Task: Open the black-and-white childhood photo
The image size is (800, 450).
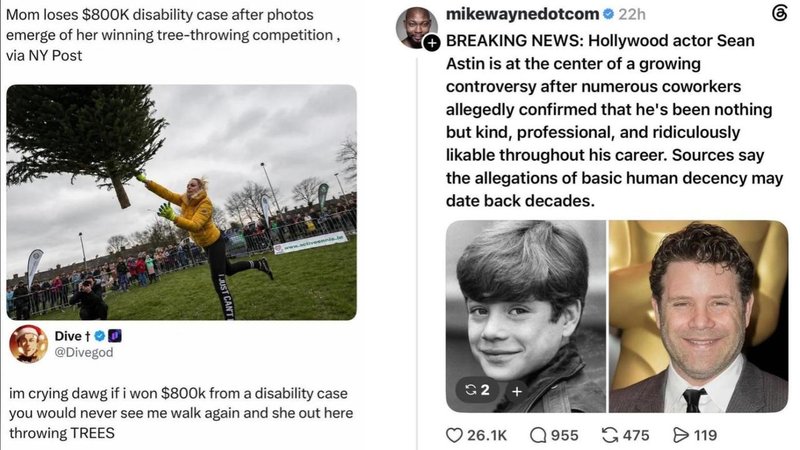Action: click(526, 316)
